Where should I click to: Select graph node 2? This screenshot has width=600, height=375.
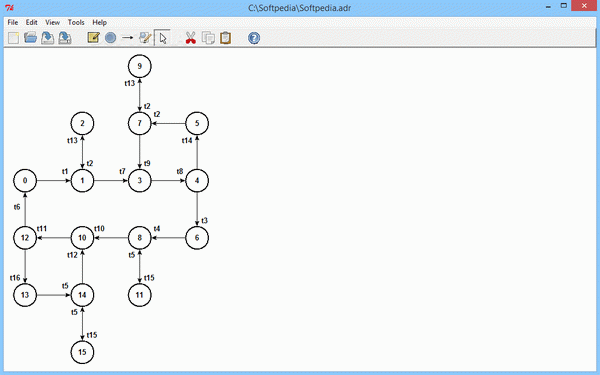[82, 123]
